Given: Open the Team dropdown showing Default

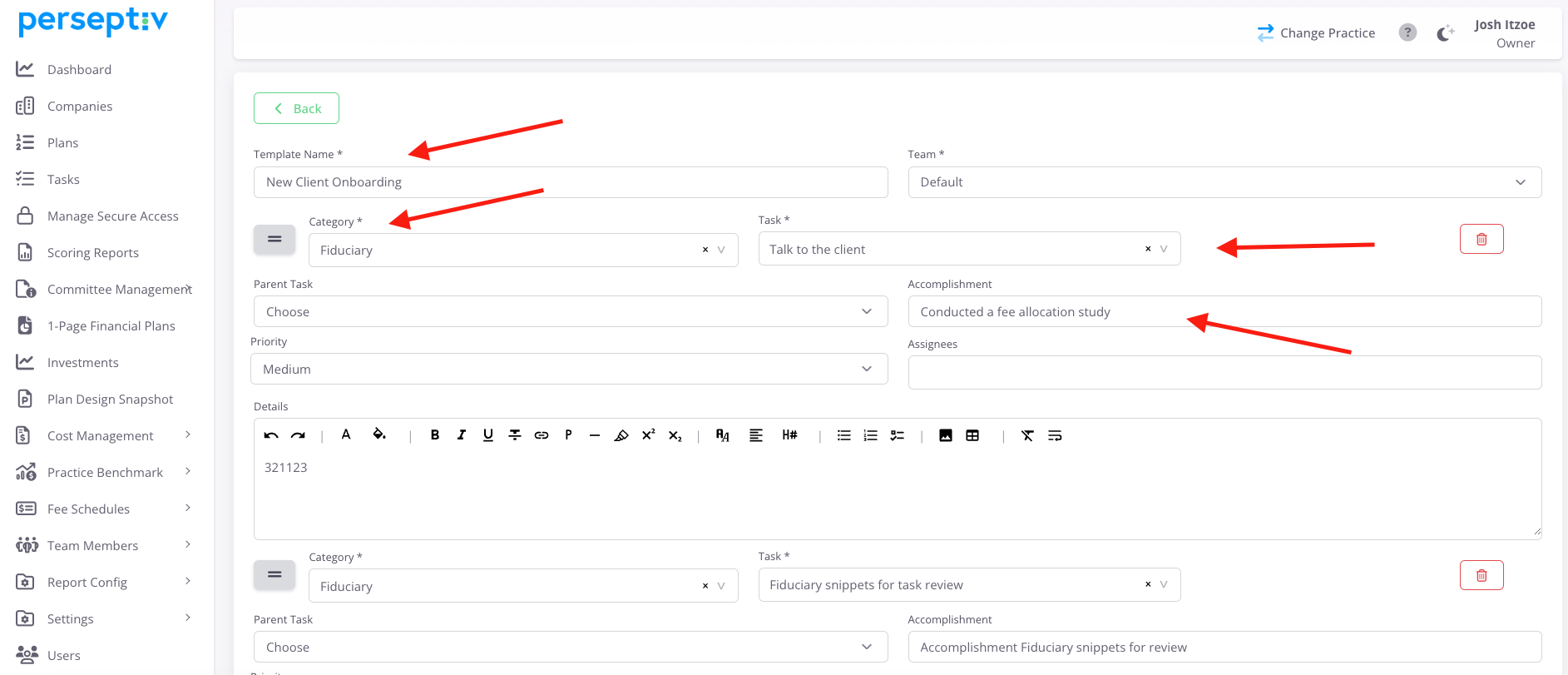Looking at the screenshot, I should tap(1224, 182).
